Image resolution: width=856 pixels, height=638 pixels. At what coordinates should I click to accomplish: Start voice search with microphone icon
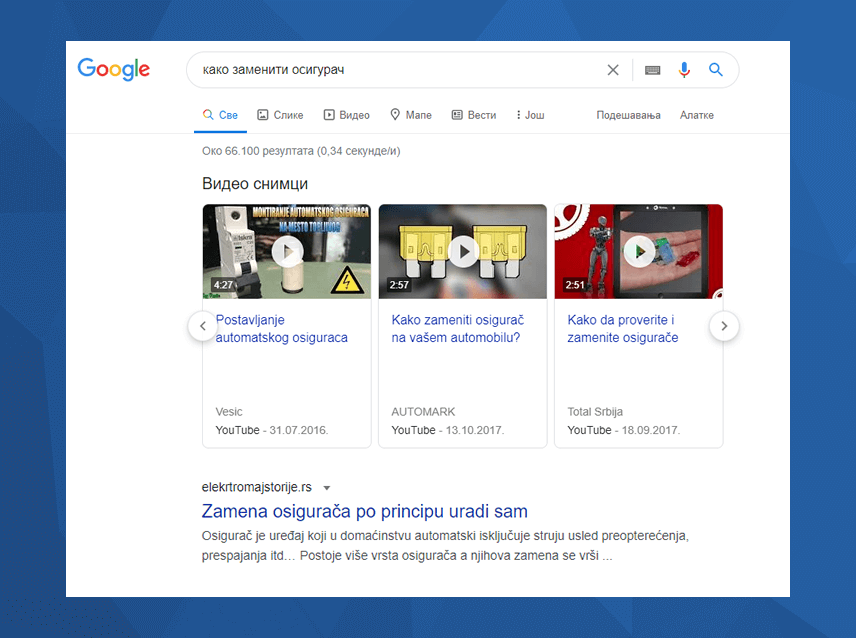pos(684,70)
